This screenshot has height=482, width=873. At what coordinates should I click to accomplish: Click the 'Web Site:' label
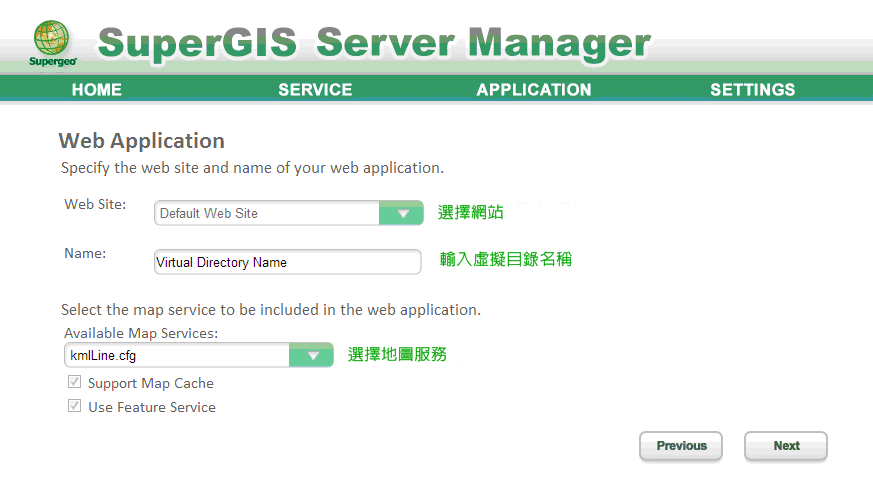click(x=95, y=204)
